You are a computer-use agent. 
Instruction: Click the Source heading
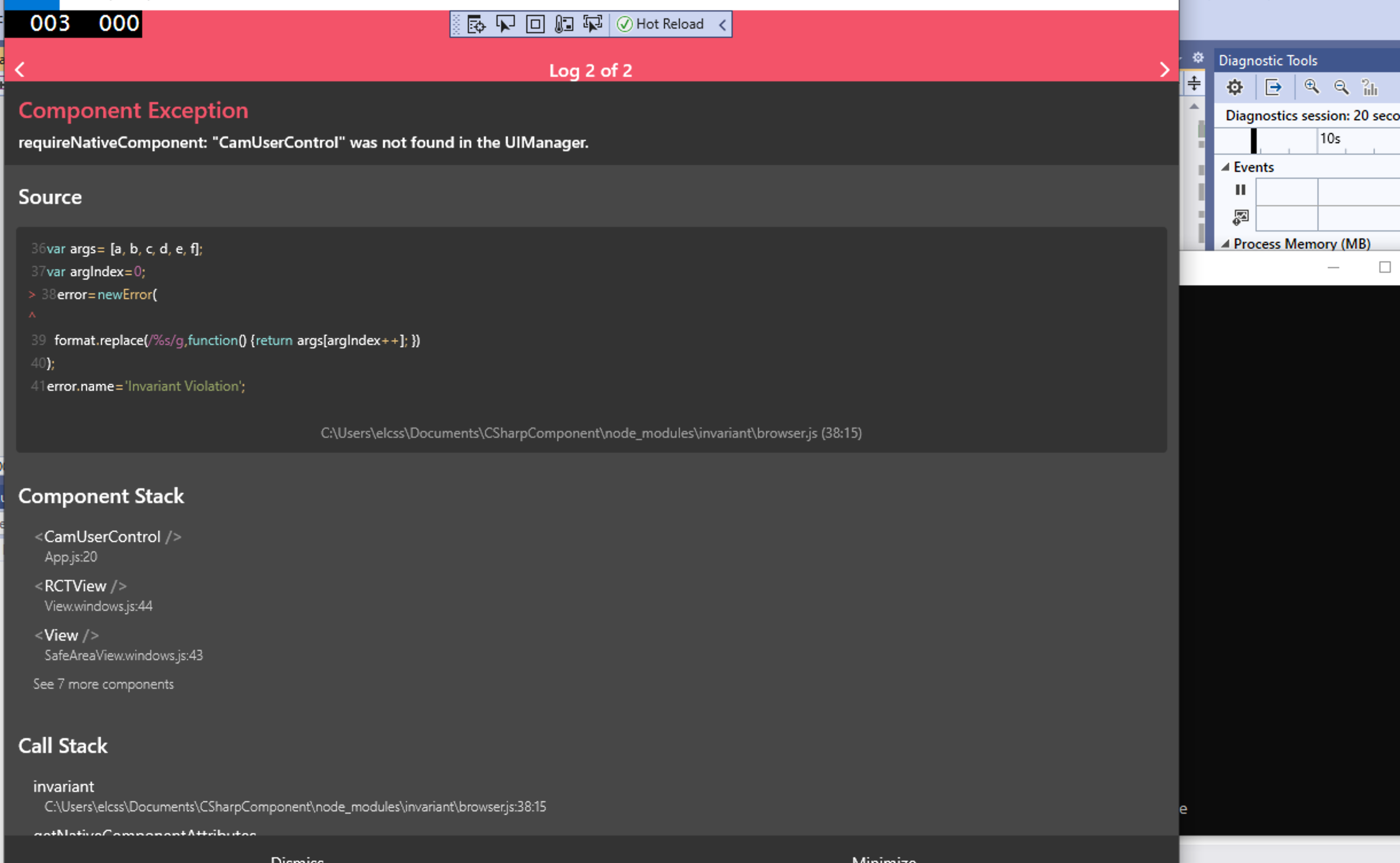50,197
